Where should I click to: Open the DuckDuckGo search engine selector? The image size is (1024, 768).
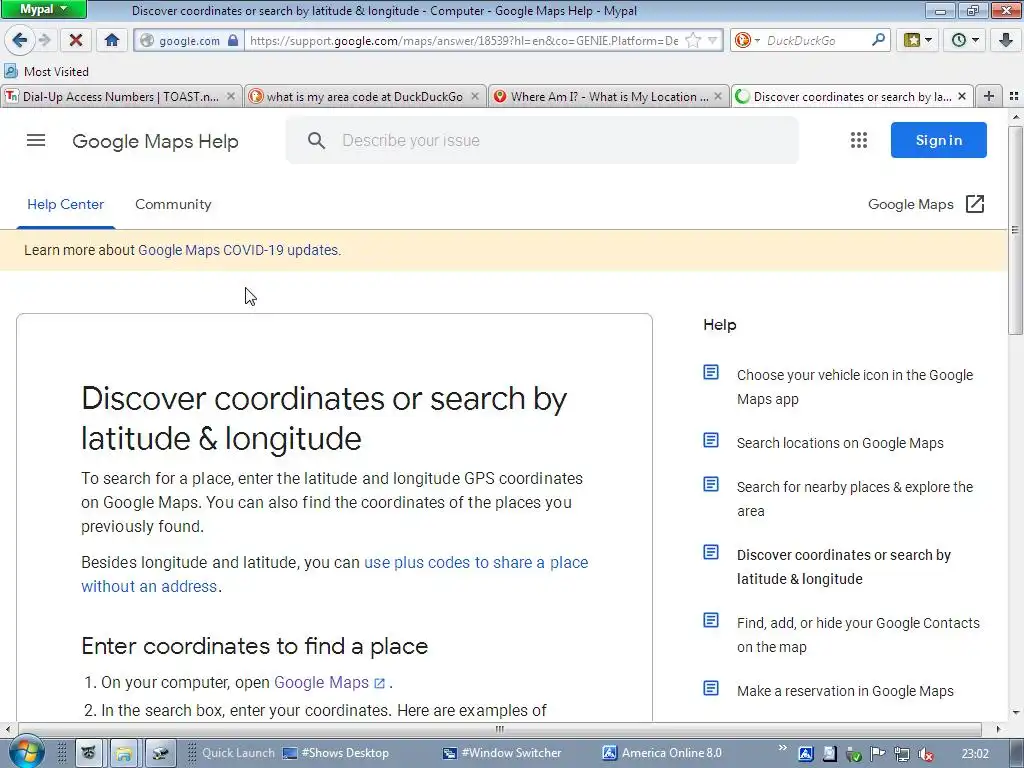(747, 40)
